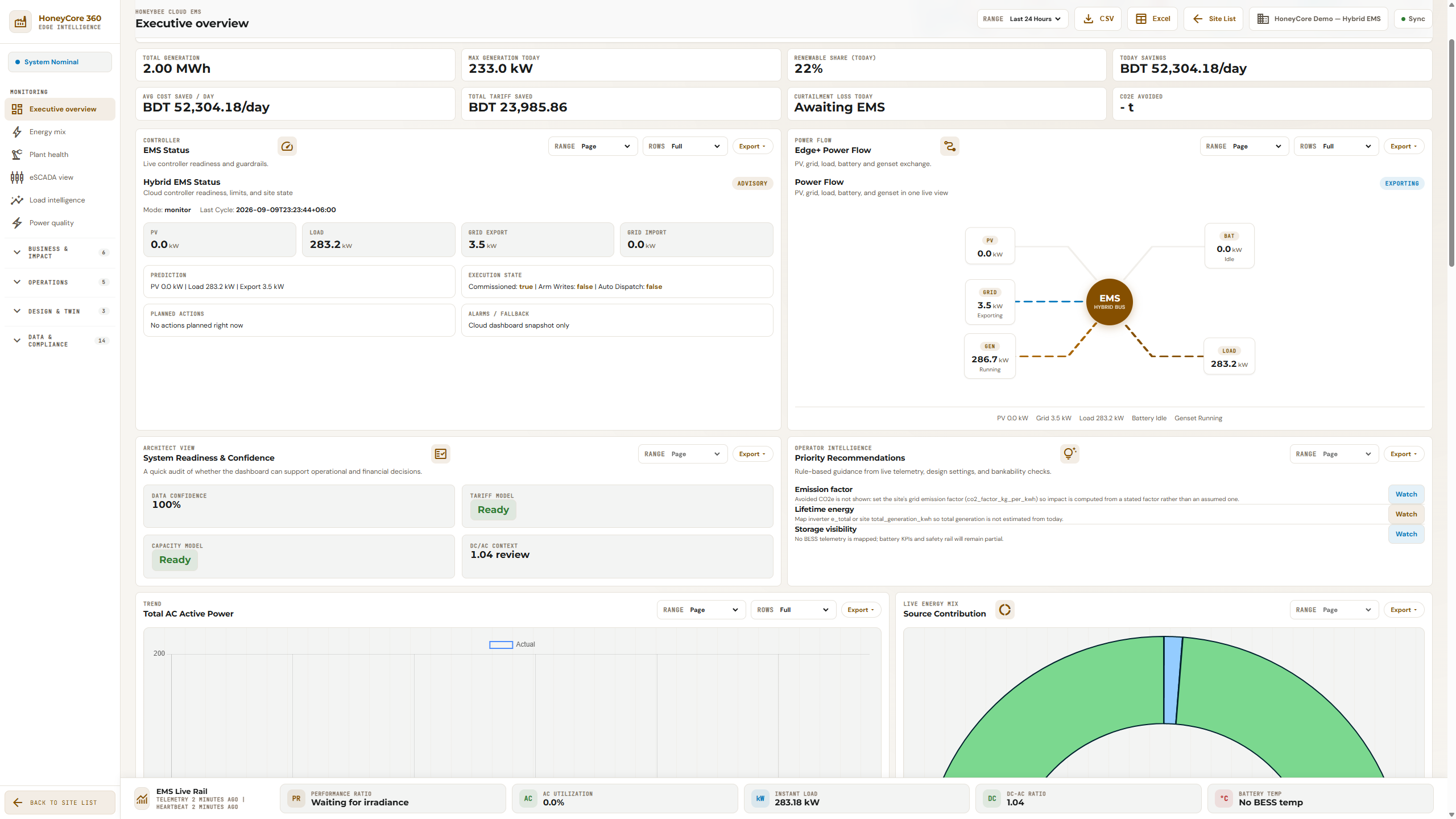Click the EMS Live Rail chart icon

point(142,799)
